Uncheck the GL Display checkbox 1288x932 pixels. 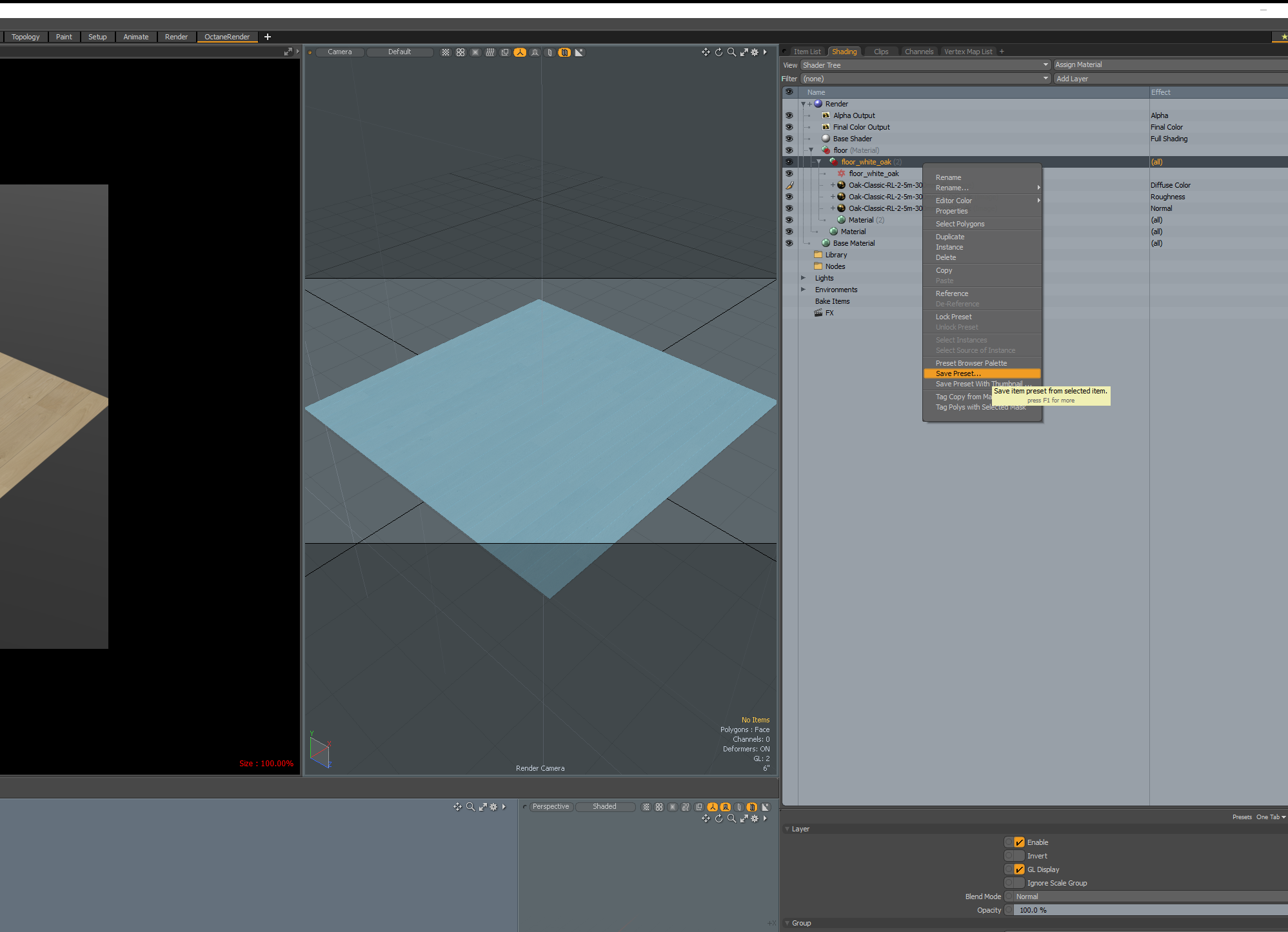click(x=1019, y=869)
